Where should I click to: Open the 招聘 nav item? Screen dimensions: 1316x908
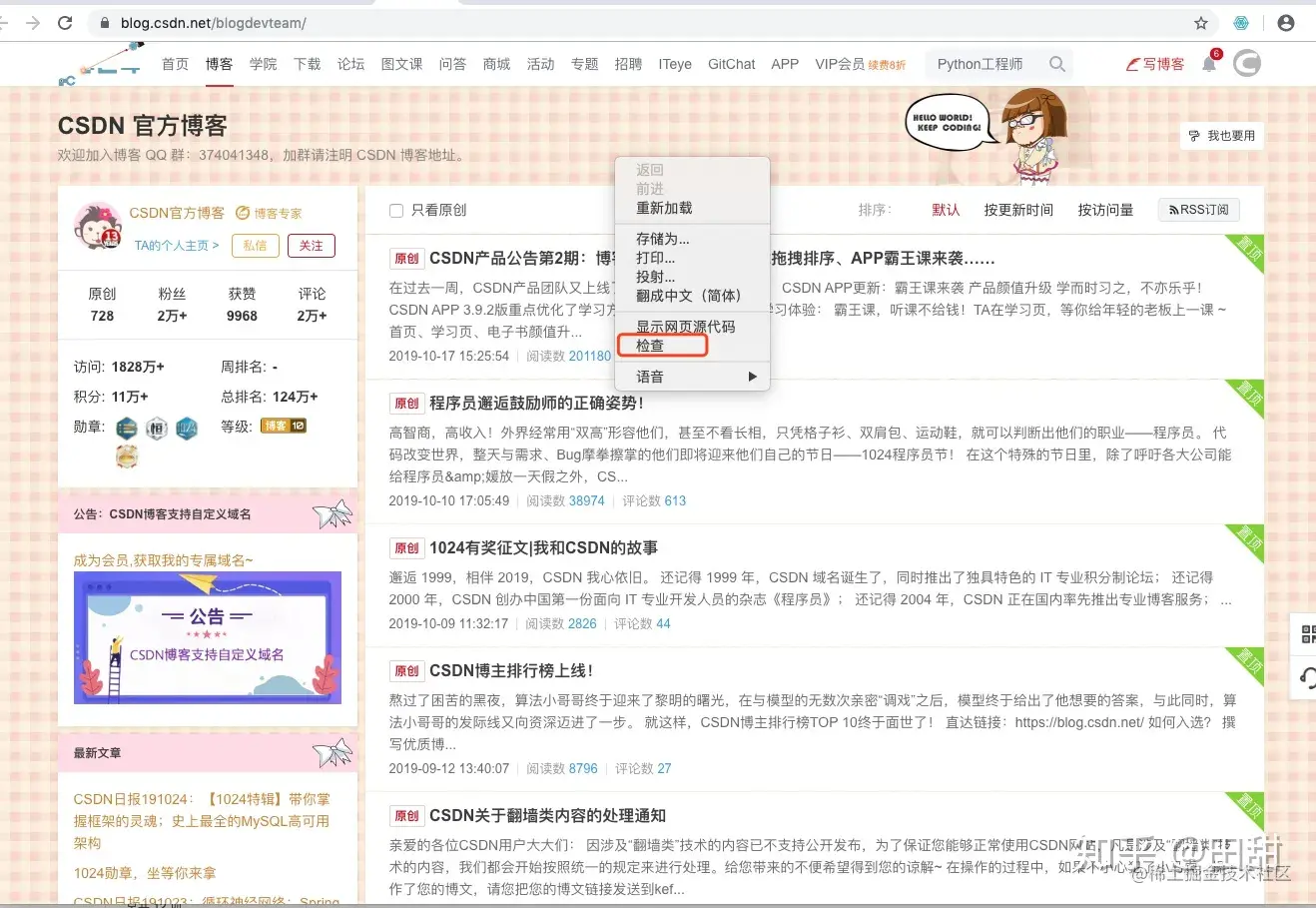tap(629, 64)
